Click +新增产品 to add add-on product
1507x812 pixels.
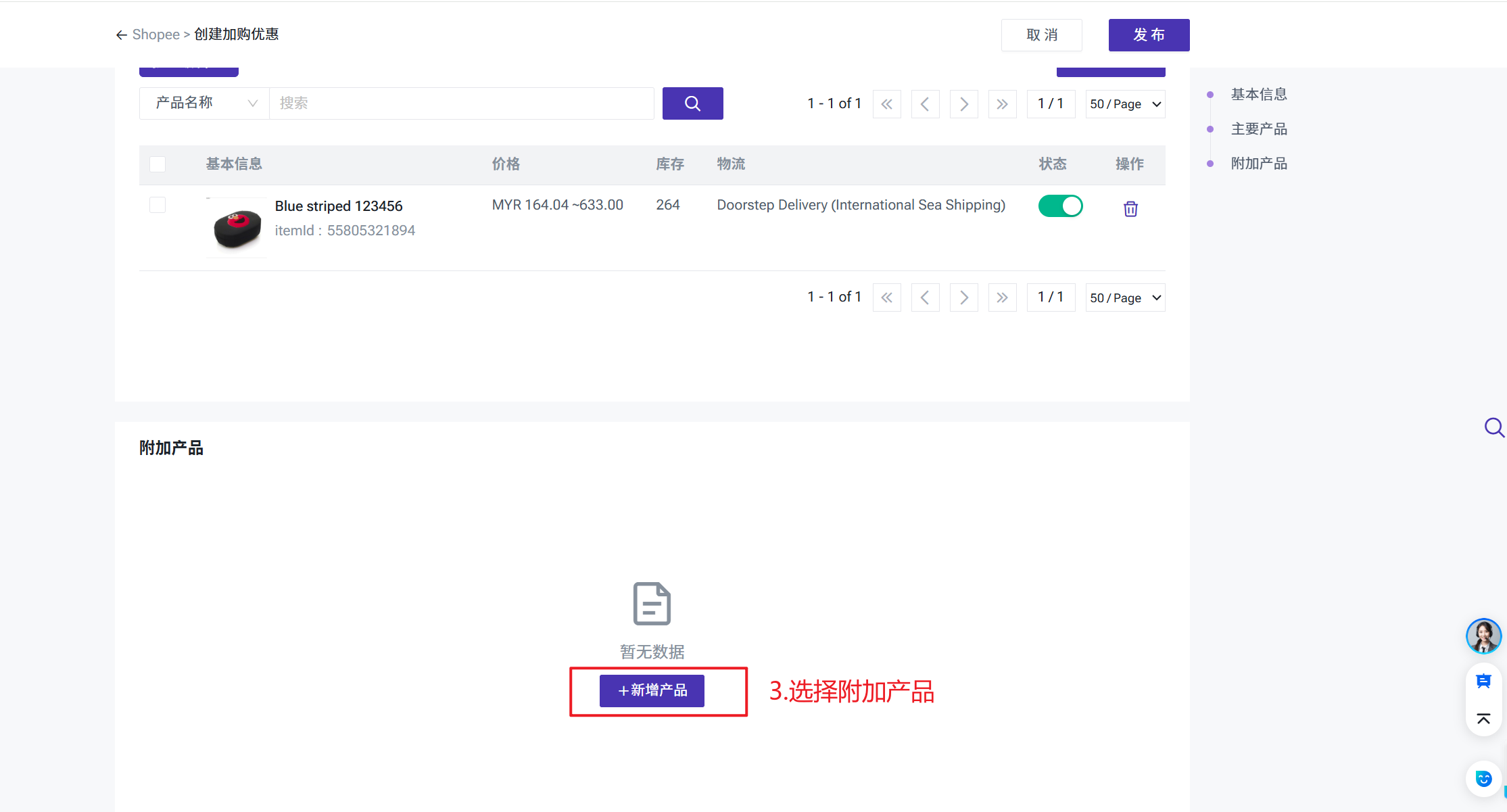652,690
